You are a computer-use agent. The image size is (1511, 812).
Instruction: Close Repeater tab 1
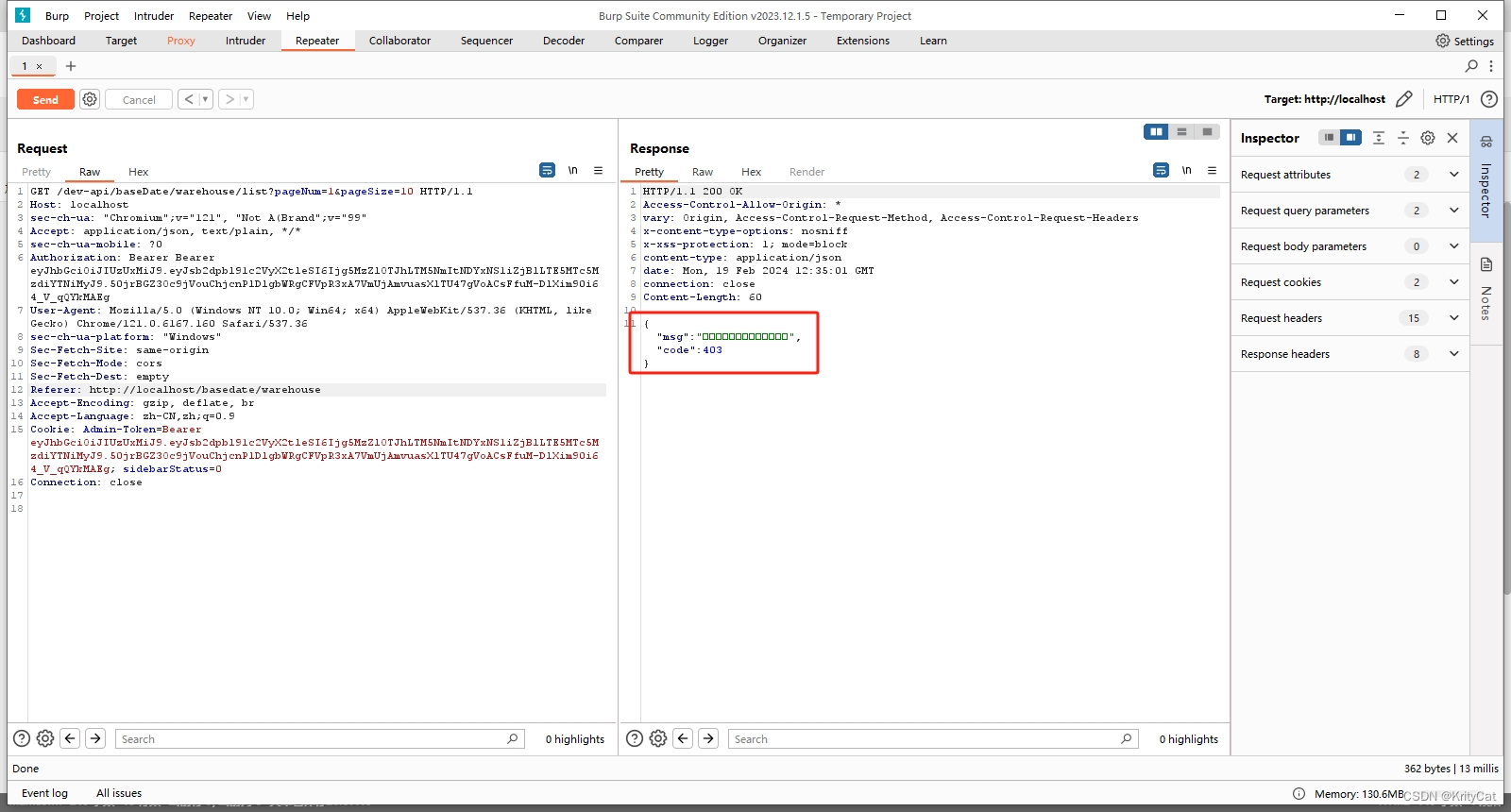pos(39,66)
